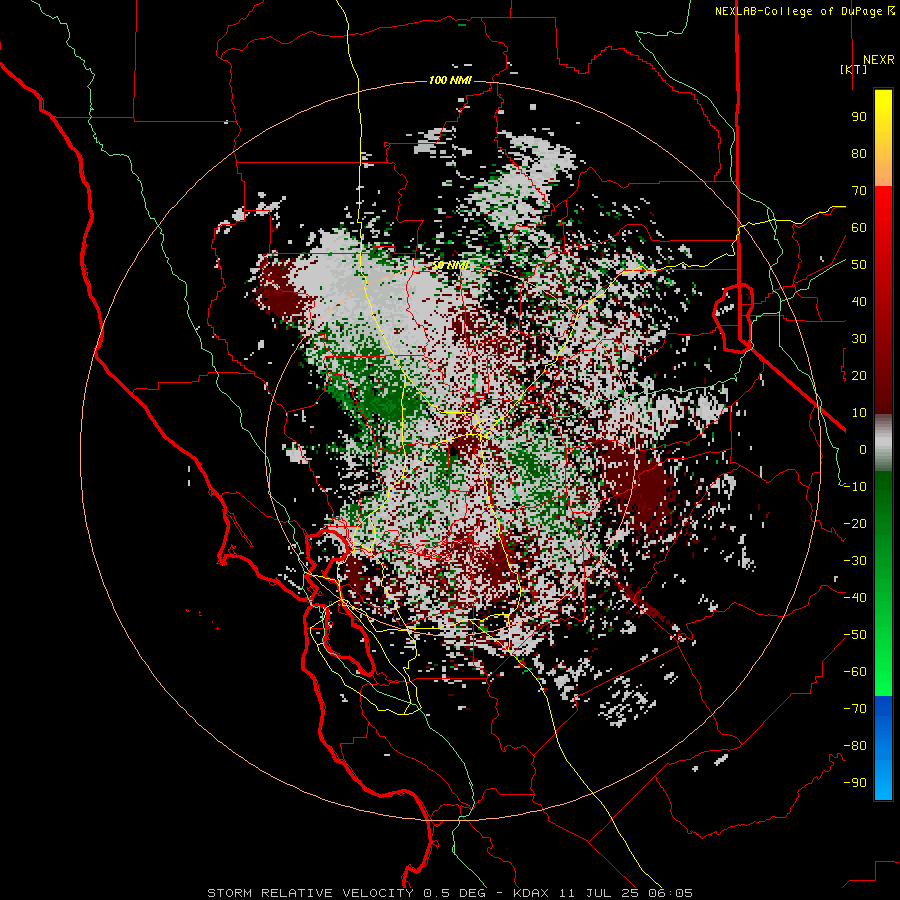Click the -40 knot scale label
Image resolution: width=900 pixels, height=900 pixels.
click(x=855, y=598)
